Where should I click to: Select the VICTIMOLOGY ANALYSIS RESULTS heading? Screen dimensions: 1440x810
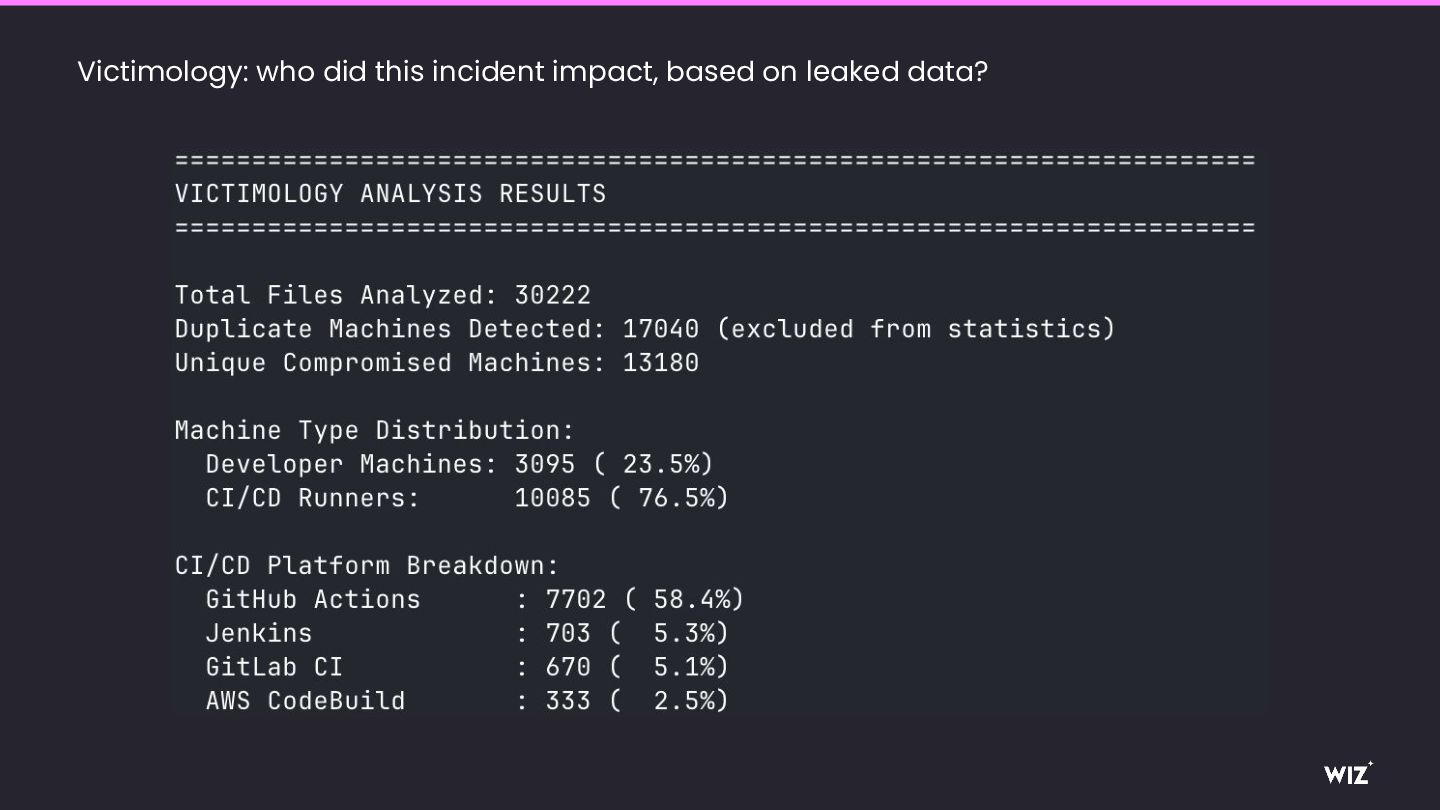click(x=390, y=194)
